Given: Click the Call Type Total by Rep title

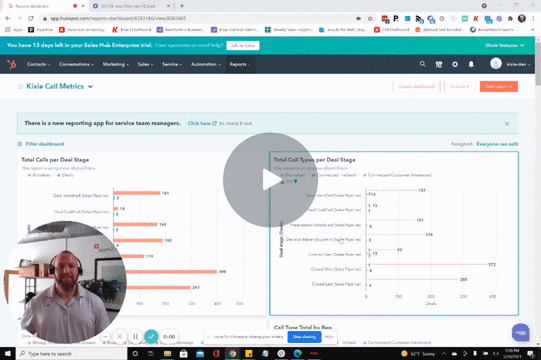Looking at the screenshot, I should coord(303,327).
